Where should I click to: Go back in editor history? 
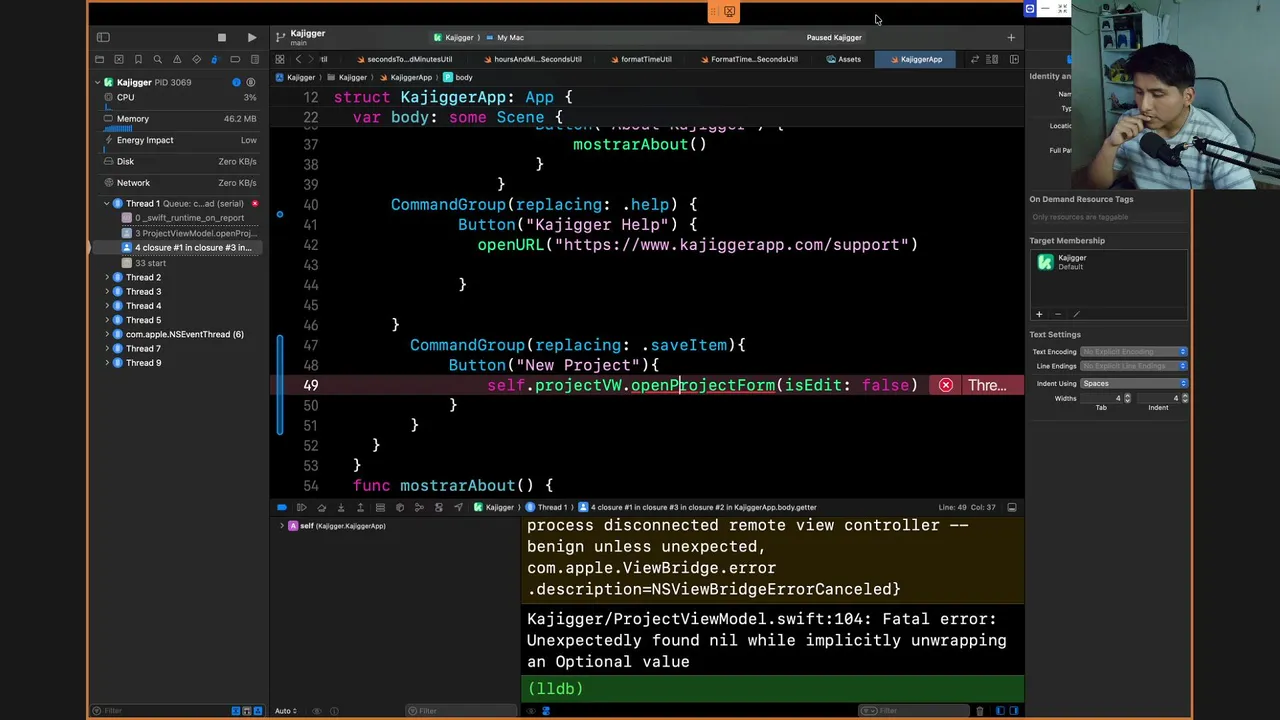click(x=298, y=59)
